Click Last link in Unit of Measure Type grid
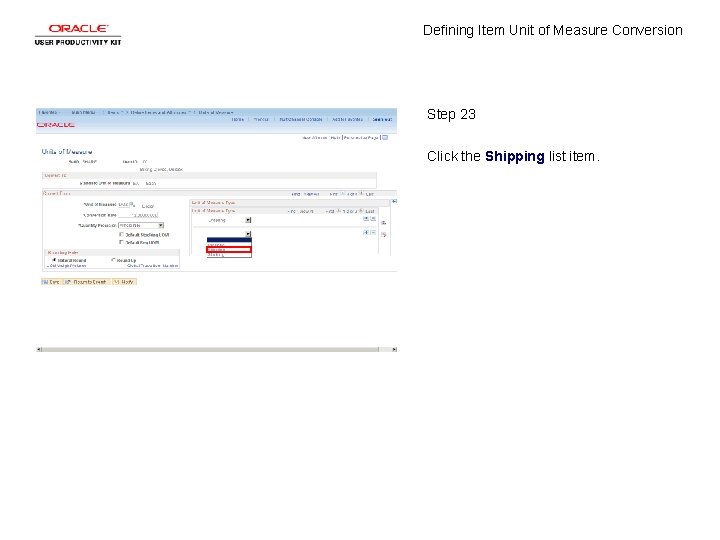Screen dimensions: 720x540 370,211
